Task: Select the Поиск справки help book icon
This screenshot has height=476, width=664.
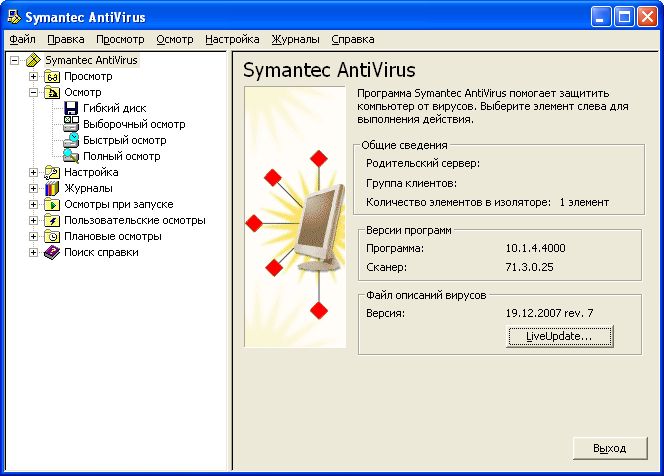Action: pyautogui.click(x=52, y=252)
